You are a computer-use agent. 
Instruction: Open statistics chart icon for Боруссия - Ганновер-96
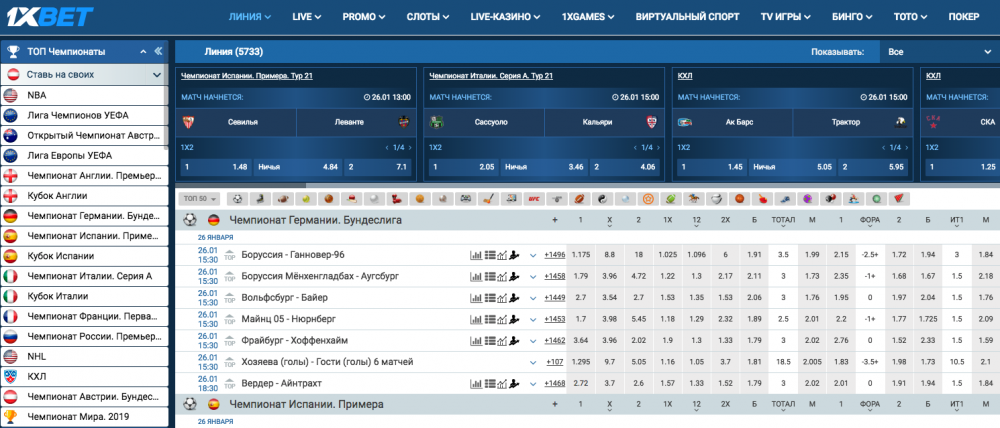coord(476,255)
